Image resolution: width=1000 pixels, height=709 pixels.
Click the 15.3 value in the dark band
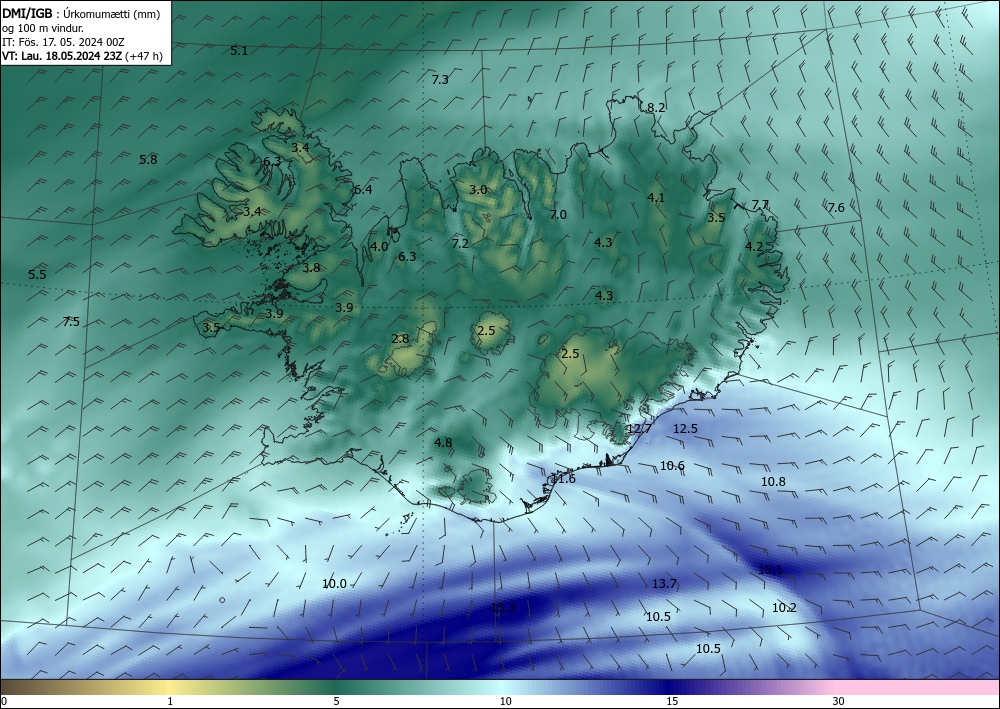(x=504, y=608)
